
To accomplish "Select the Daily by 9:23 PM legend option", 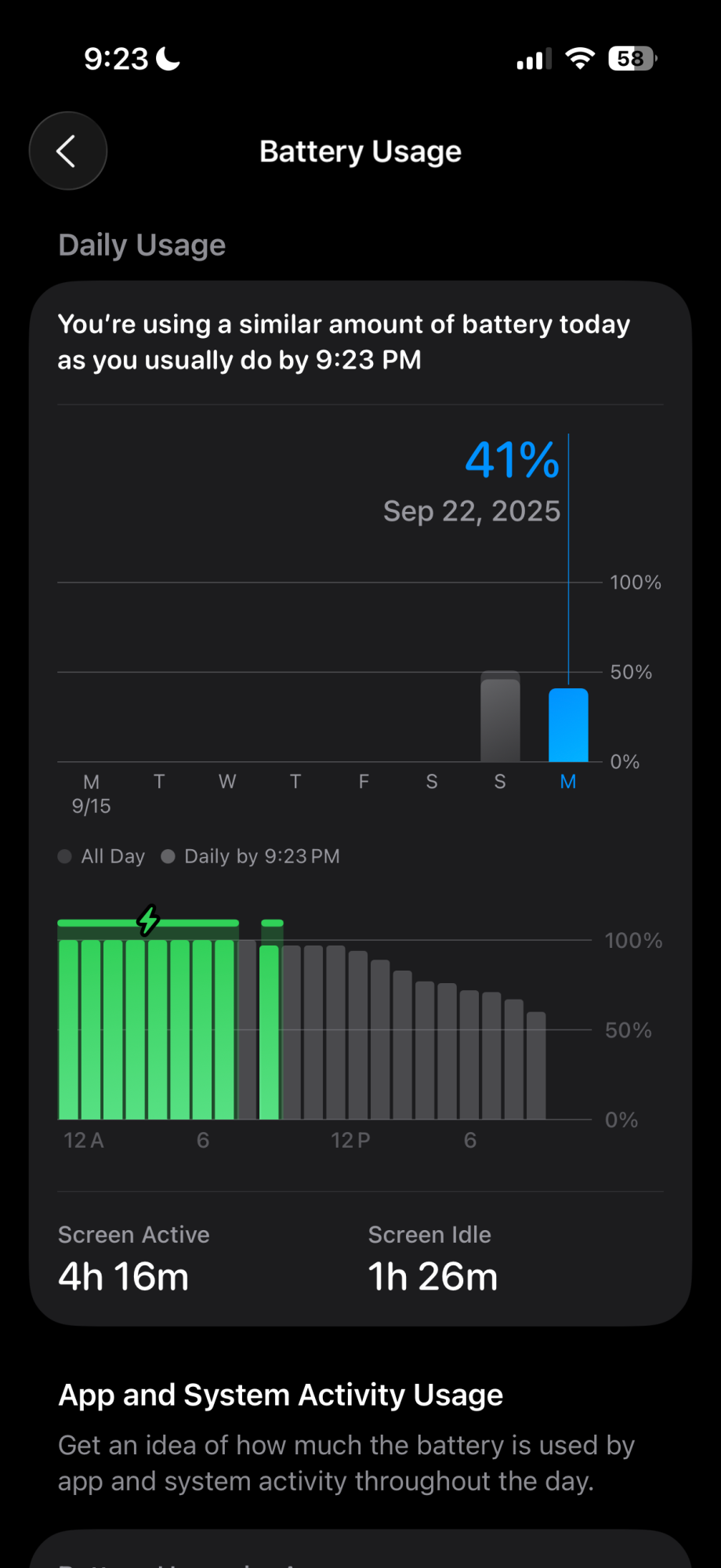I will tap(251, 856).
